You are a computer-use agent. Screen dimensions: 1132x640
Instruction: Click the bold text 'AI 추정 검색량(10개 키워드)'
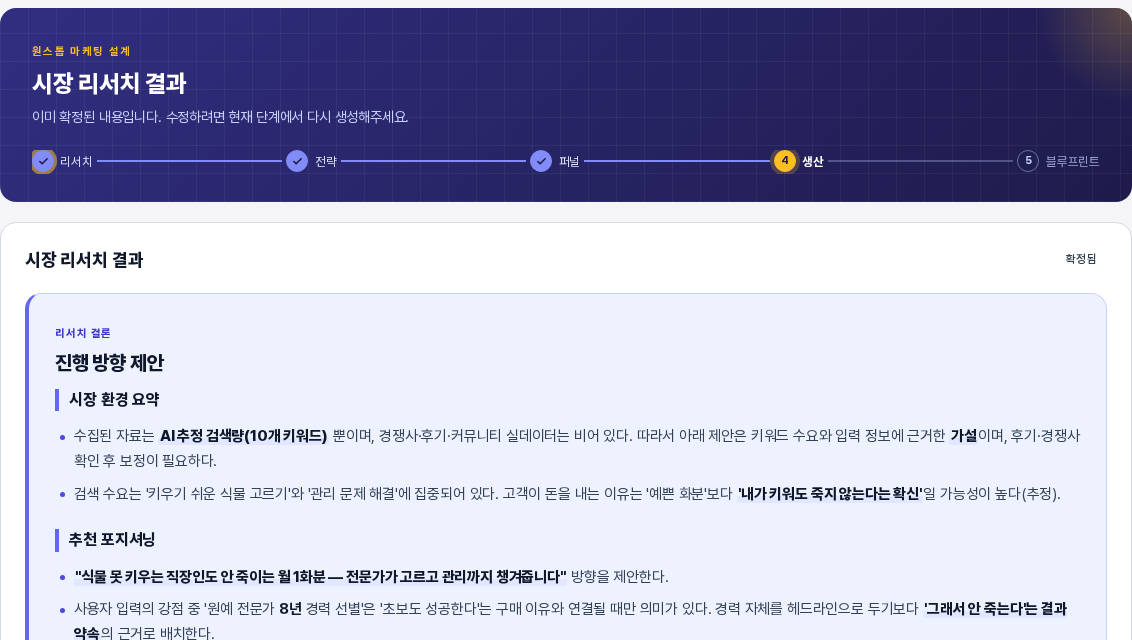243,436
